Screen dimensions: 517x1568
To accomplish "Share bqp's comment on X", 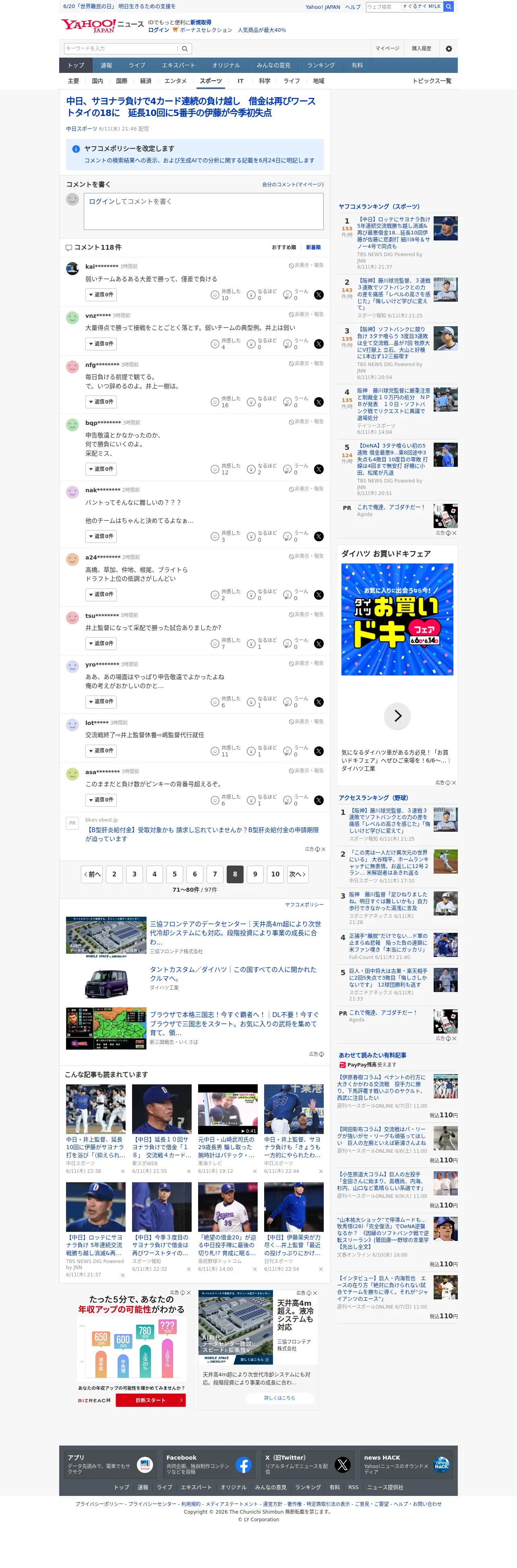I will (x=319, y=469).
